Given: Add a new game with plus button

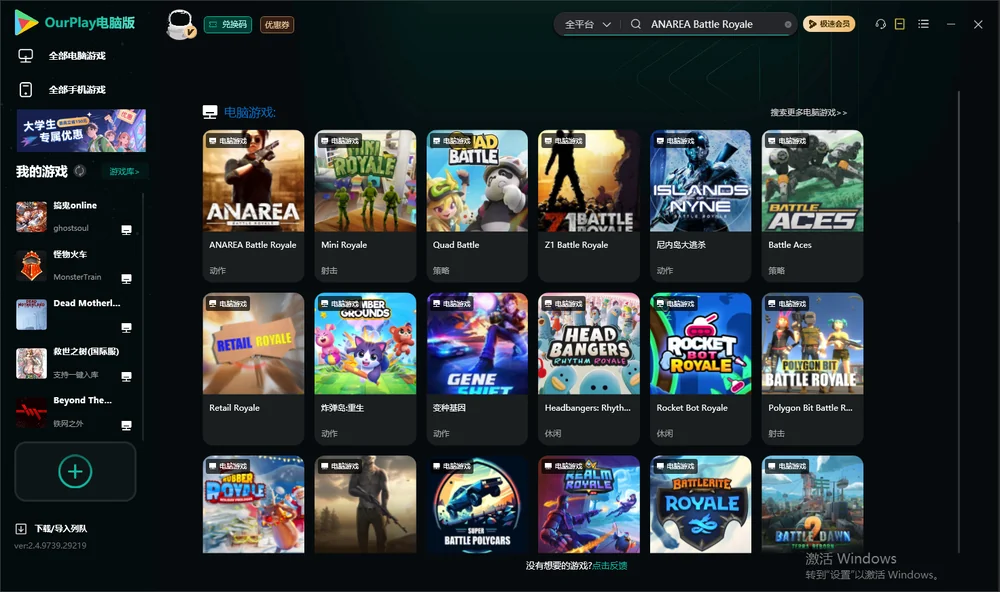Looking at the screenshot, I should click(75, 471).
